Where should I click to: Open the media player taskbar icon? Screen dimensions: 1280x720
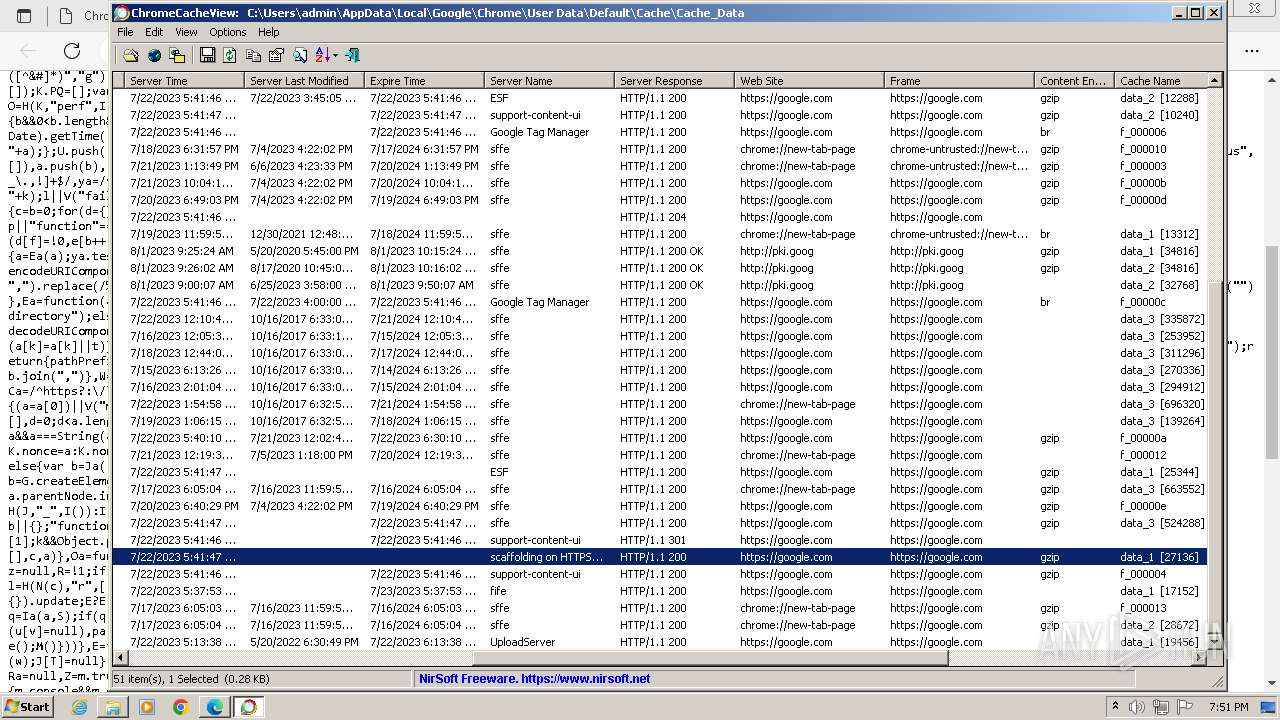[147, 707]
